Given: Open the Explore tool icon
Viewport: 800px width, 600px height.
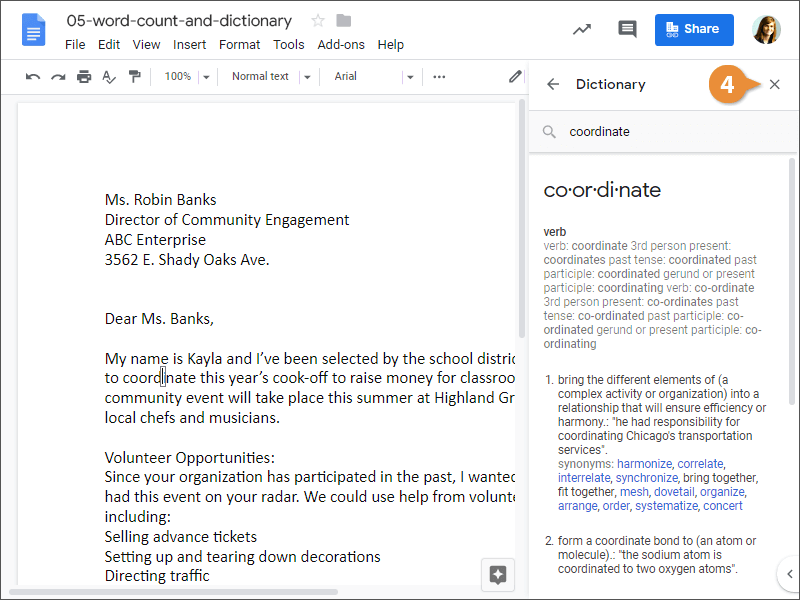Looking at the screenshot, I should coord(497,575).
